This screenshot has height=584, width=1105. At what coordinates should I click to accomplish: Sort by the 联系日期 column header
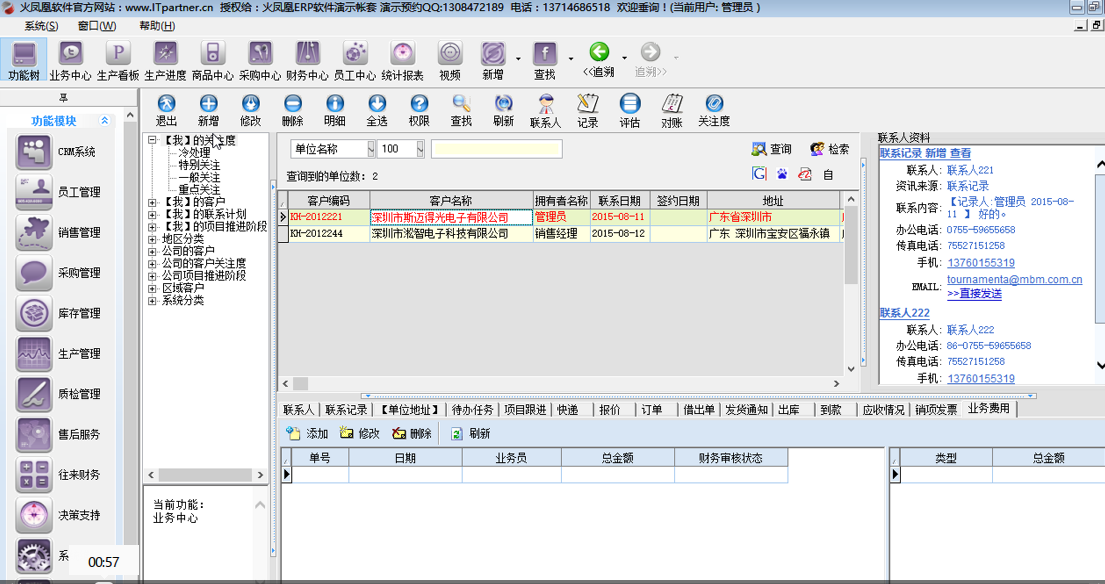tap(619, 201)
